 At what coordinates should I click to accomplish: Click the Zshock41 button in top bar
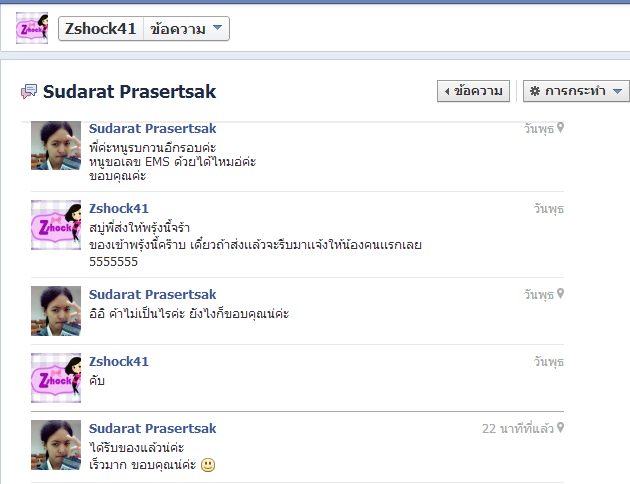[101, 29]
